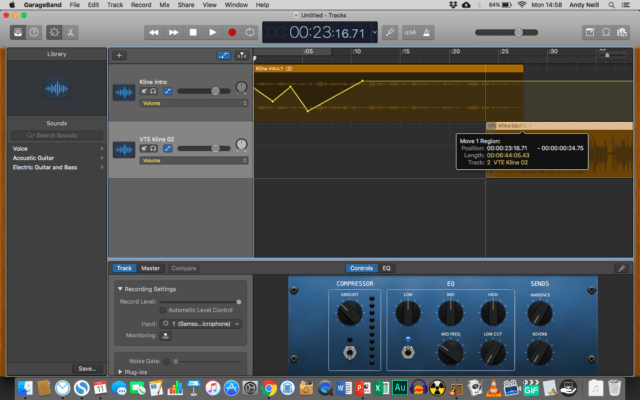Open the LCD display mode dropdown arrow
Screen dimensions: 640x400
[374, 32]
